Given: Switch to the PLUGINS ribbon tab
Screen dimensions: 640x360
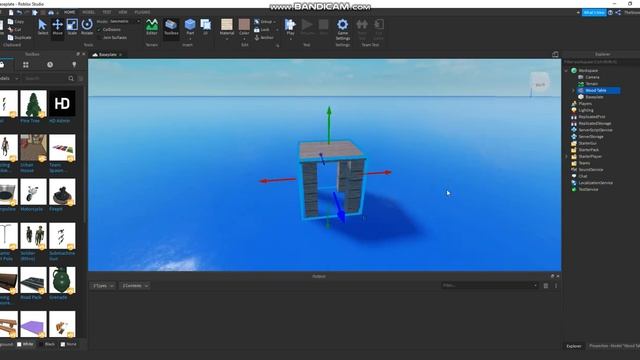Looking at the screenshot, I should point(142,13).
